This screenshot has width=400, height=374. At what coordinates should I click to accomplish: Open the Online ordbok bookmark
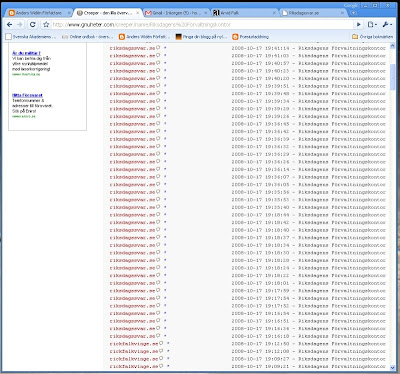[87, 37]
